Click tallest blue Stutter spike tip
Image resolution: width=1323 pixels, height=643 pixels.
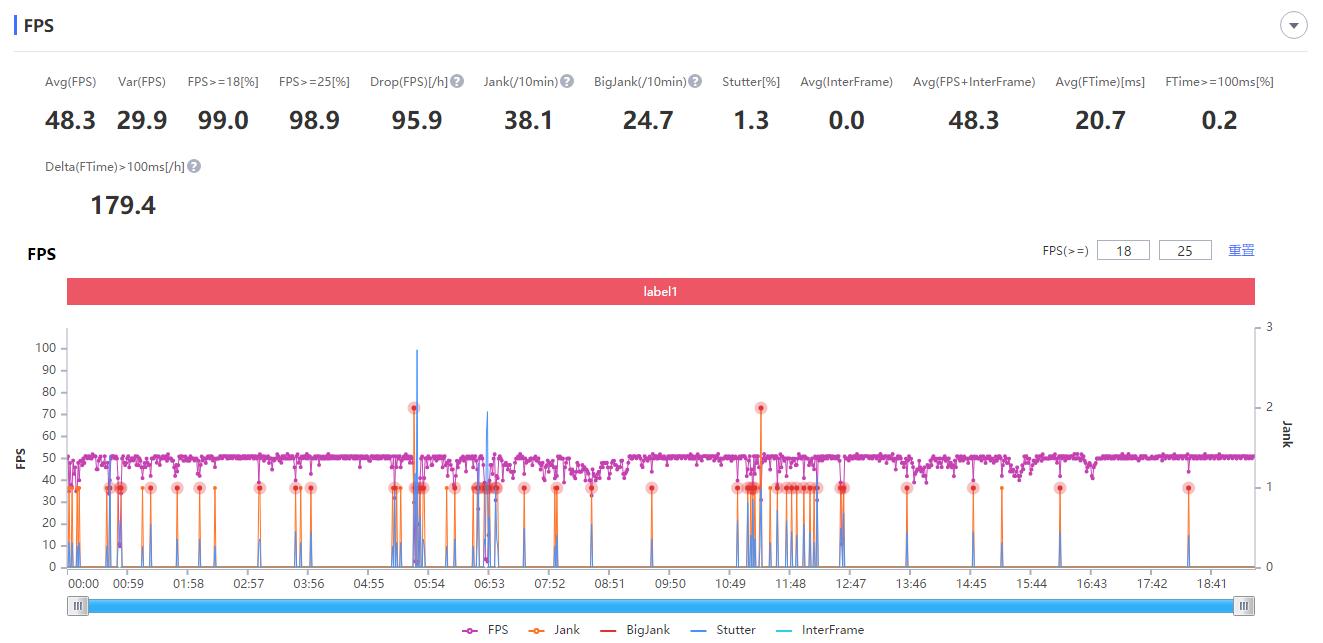(417, 351)
